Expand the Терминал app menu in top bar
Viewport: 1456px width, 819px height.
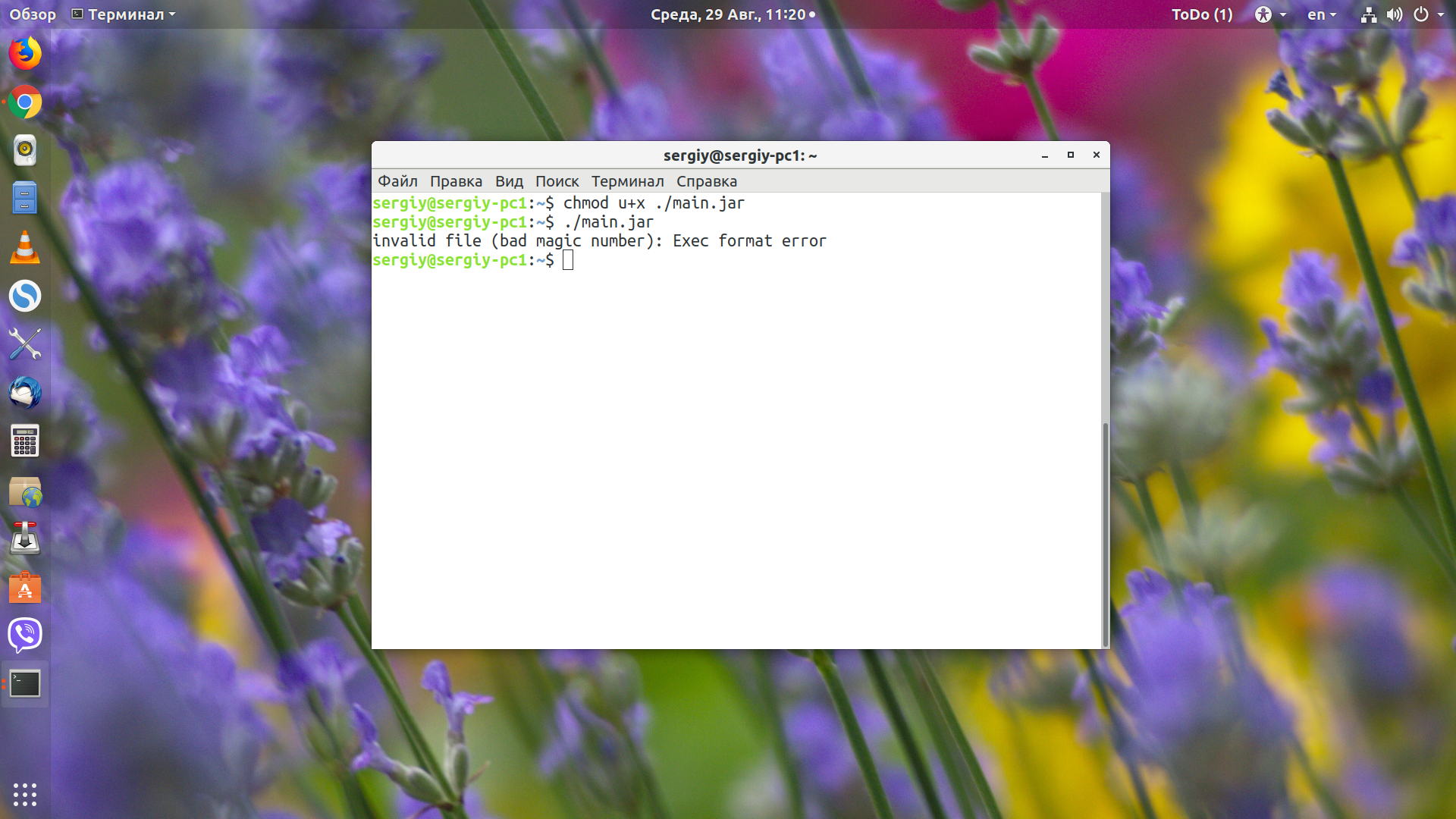(124, 14)
